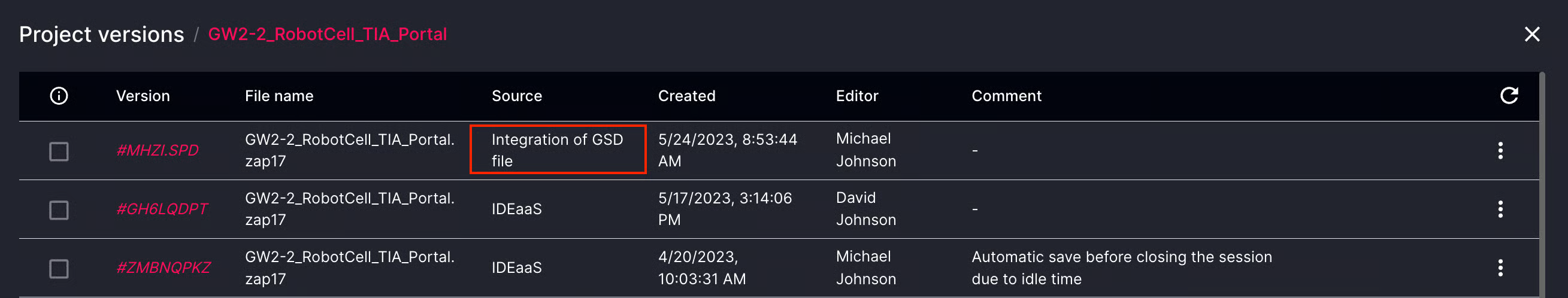Click the vertical scrollbar of the versions table

pos(1542,183)
